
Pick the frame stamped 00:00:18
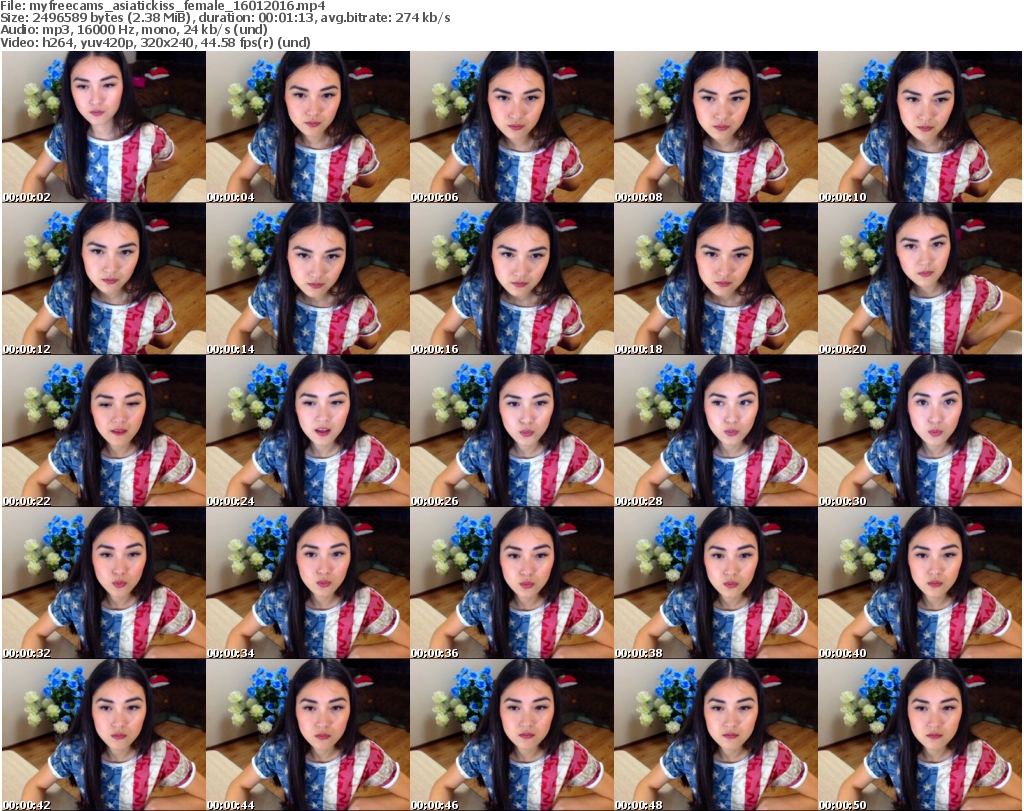click(716, 279)
